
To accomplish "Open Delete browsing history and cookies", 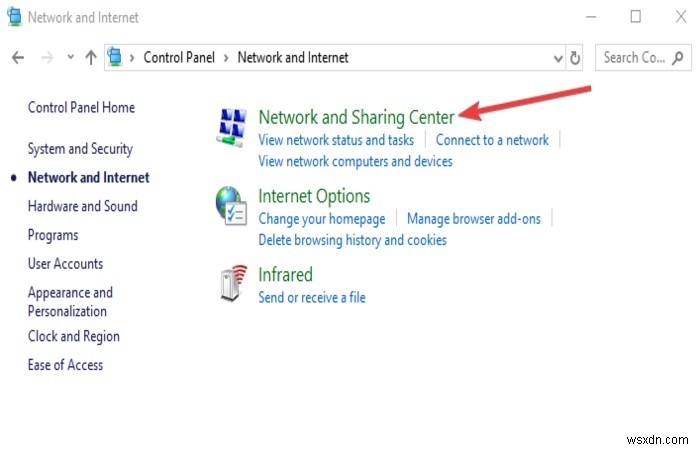I will point(352,240).
